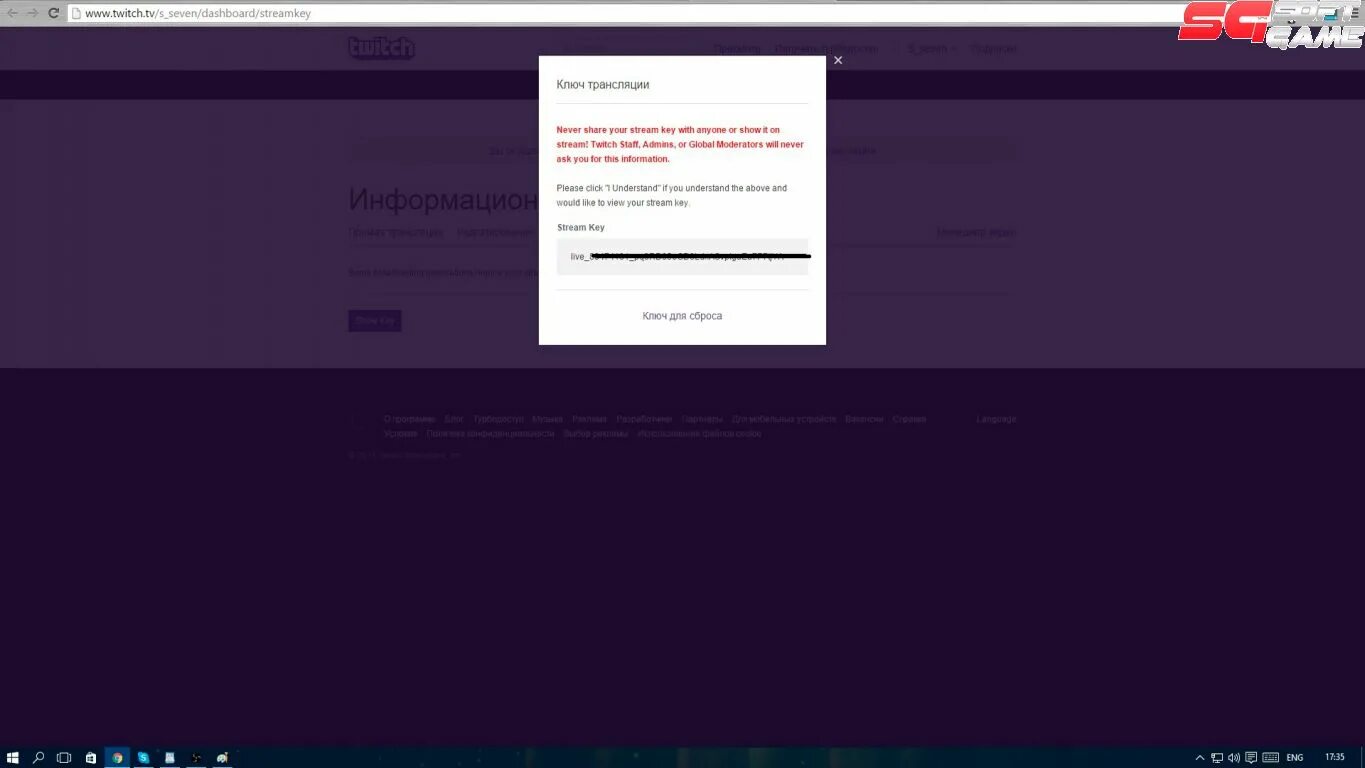Switch input language ENG indicator

pos(1295,757)
